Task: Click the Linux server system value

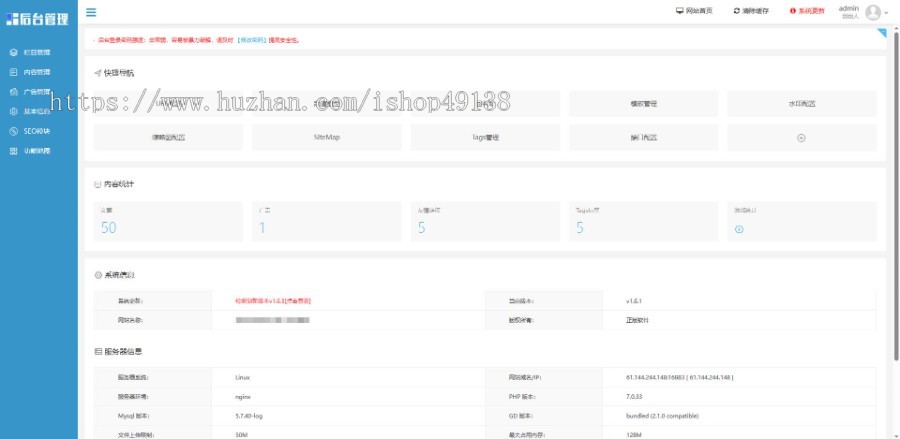Action: click(x=242, y=378)
